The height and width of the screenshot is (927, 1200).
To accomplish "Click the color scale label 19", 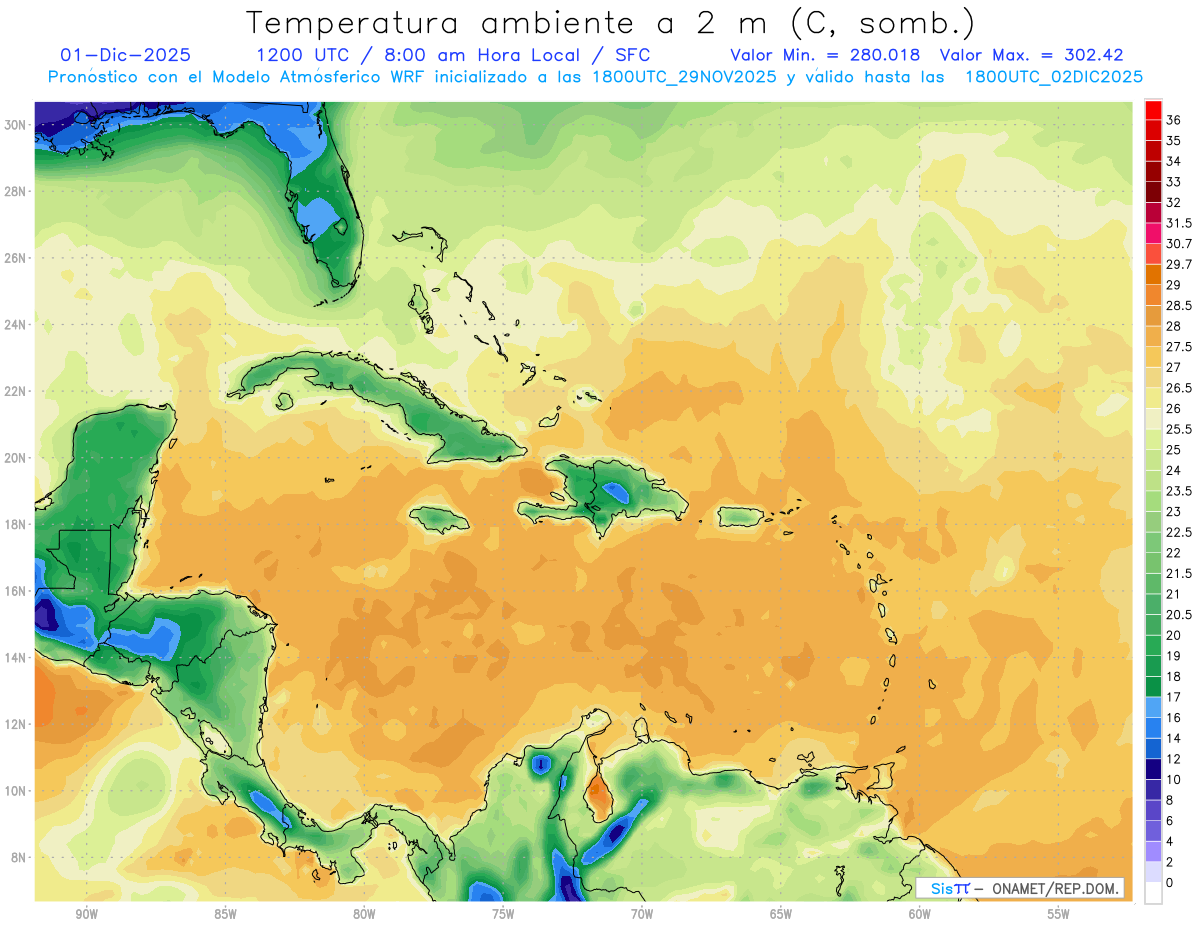I will pos(1174,656).
